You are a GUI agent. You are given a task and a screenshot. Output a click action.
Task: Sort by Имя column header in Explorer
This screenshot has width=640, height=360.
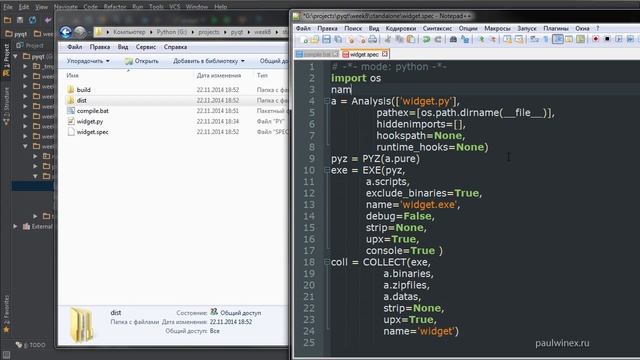tap(72, 76)
